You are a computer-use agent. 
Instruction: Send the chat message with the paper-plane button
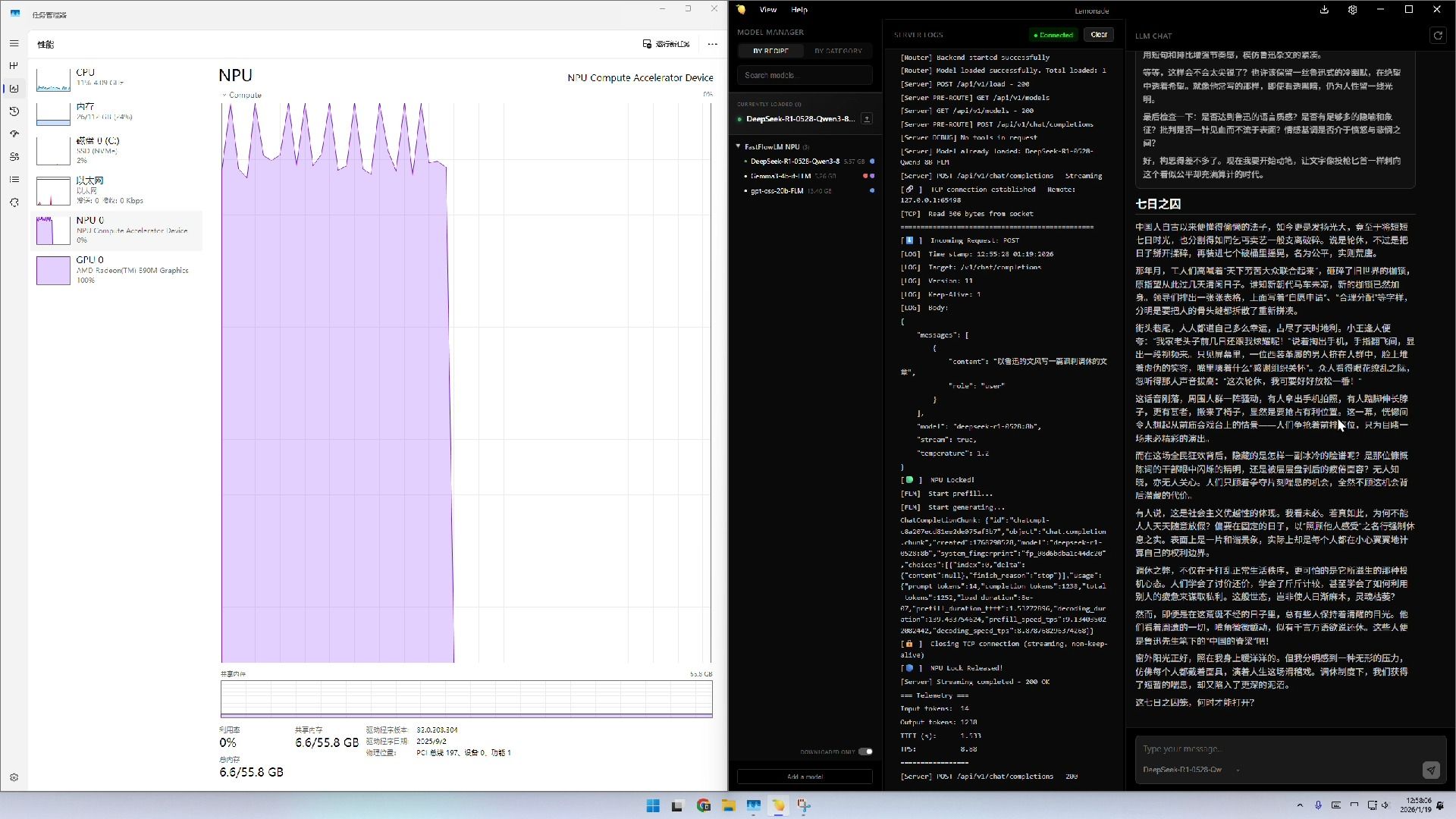tap(1430, 770)
